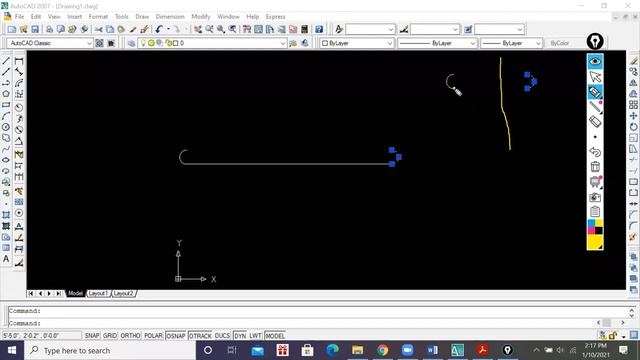640x360 pixels.
Task: Open the File menu
Action: [19, 16]
